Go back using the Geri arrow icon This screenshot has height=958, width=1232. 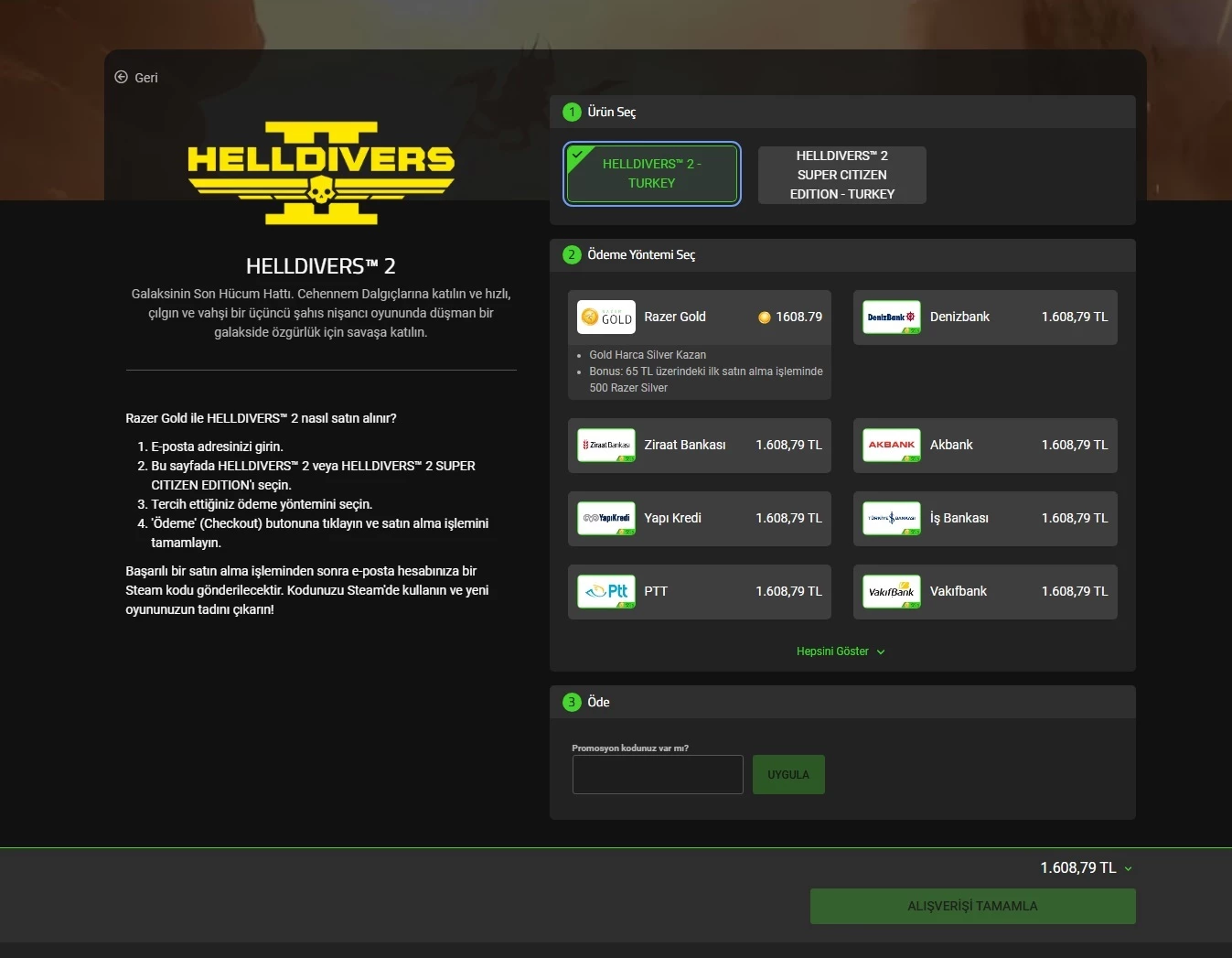coord(121,77)
